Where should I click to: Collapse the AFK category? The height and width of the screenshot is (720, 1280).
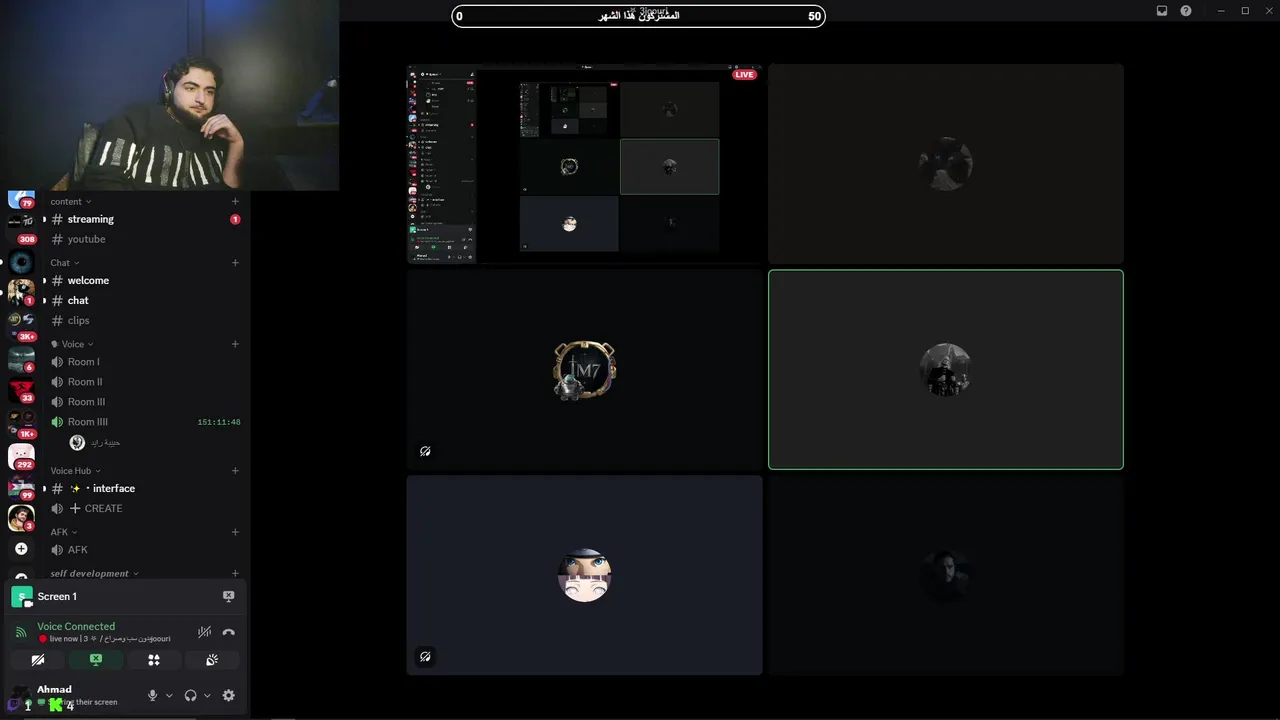click(64, 532)
